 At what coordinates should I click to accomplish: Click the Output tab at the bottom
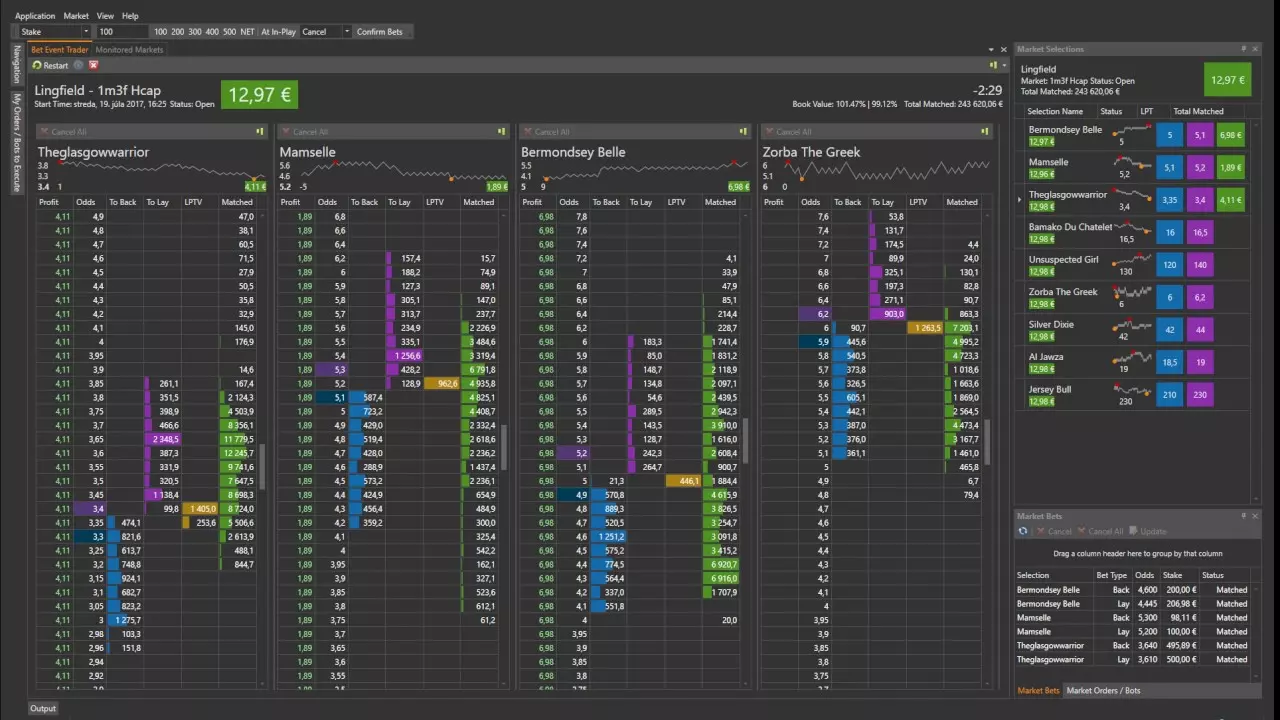point(43,708)
